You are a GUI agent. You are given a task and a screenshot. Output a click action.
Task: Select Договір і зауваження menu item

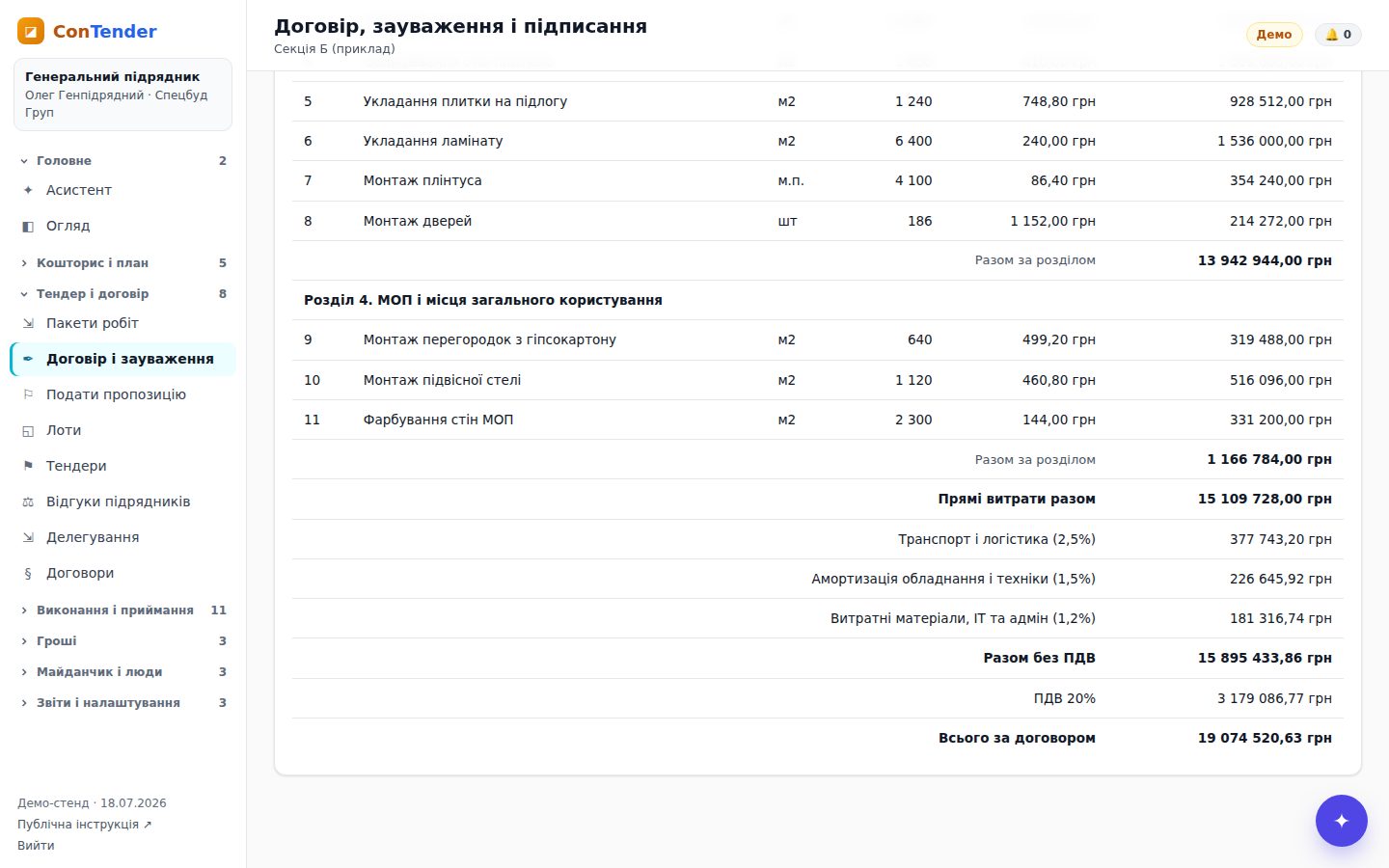coord(123,359)
